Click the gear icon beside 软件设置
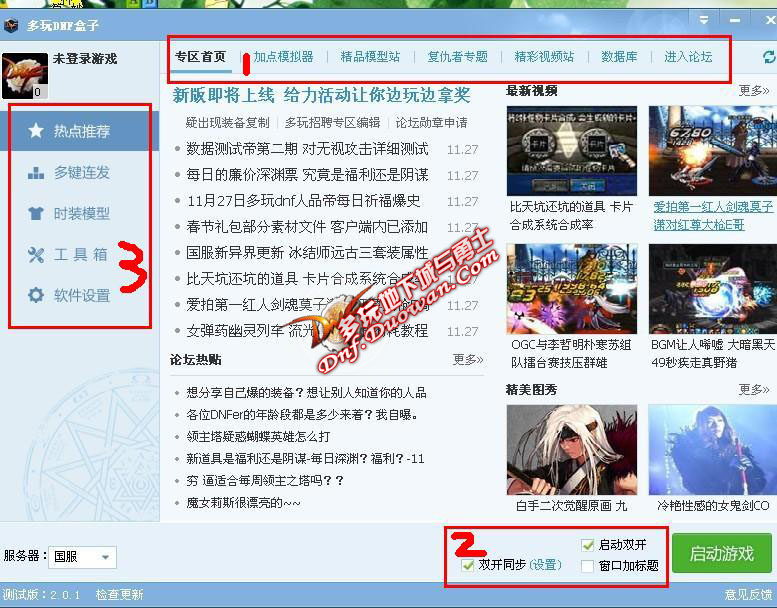Image resolution: width=777 pixels, height=608 pixels. click(x=36, y=295)
